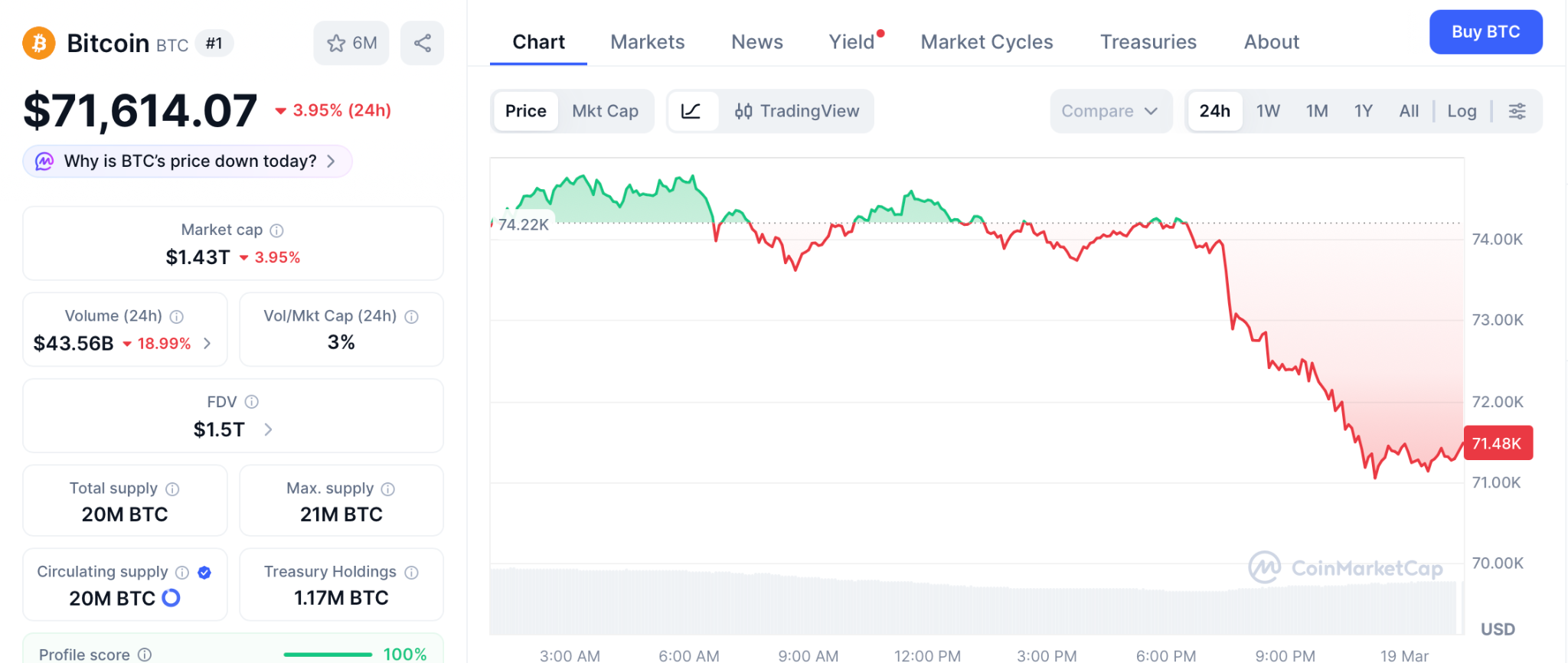Switch chart to Mkt Cap
Screen dimensions: 1568x663
point(605,111)
